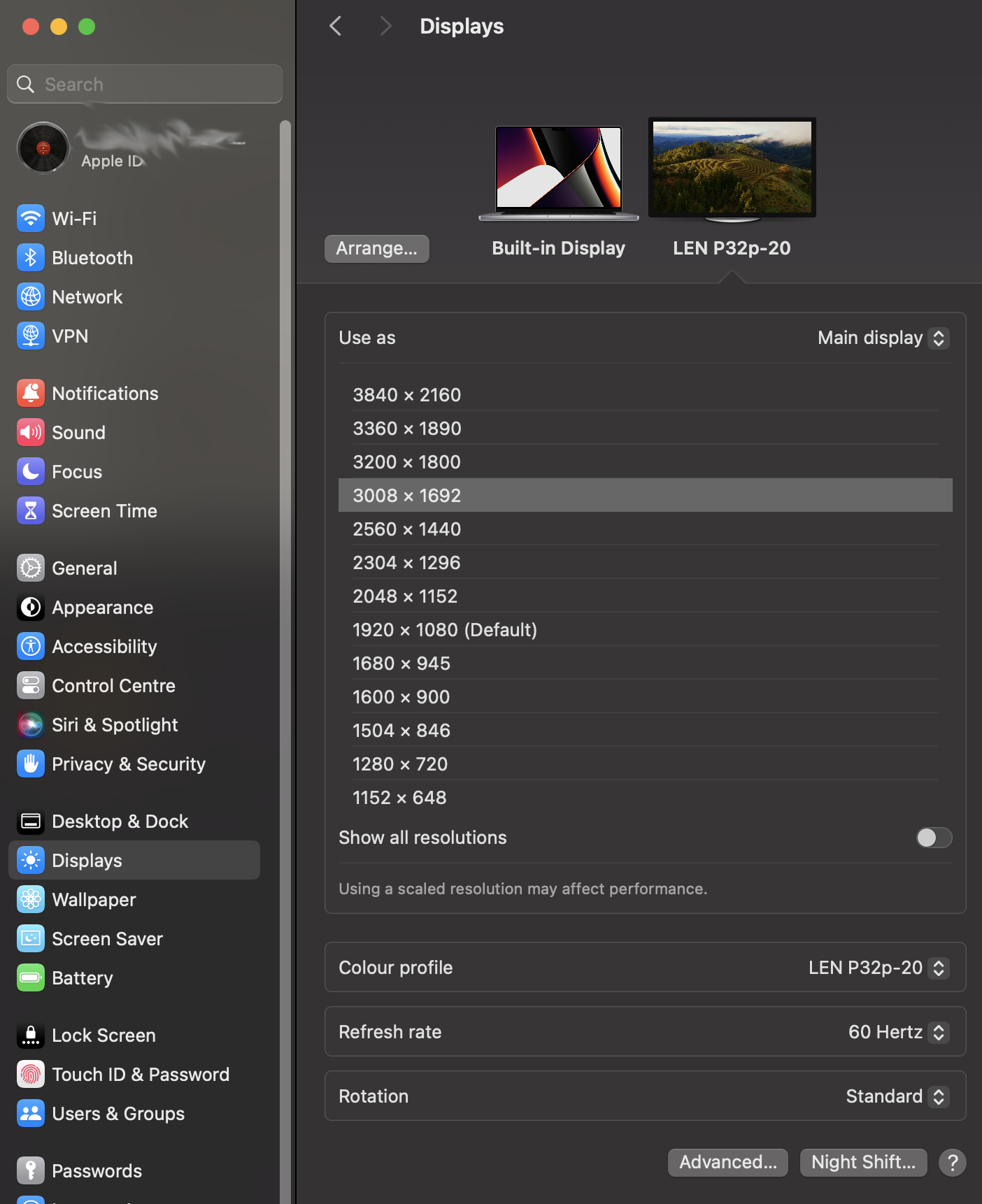Viewport: 982px width, 1204px height.
Task: Open the Use as Main display dropdown
Action: click(x=883, y=338)
